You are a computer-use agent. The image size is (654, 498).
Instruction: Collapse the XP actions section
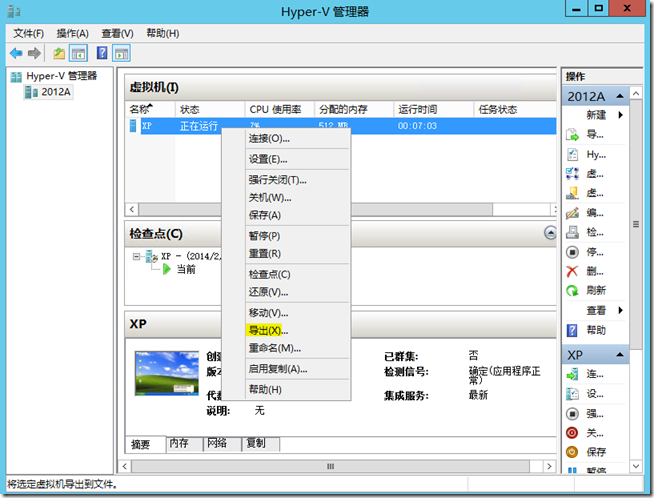tap(620, 355)
